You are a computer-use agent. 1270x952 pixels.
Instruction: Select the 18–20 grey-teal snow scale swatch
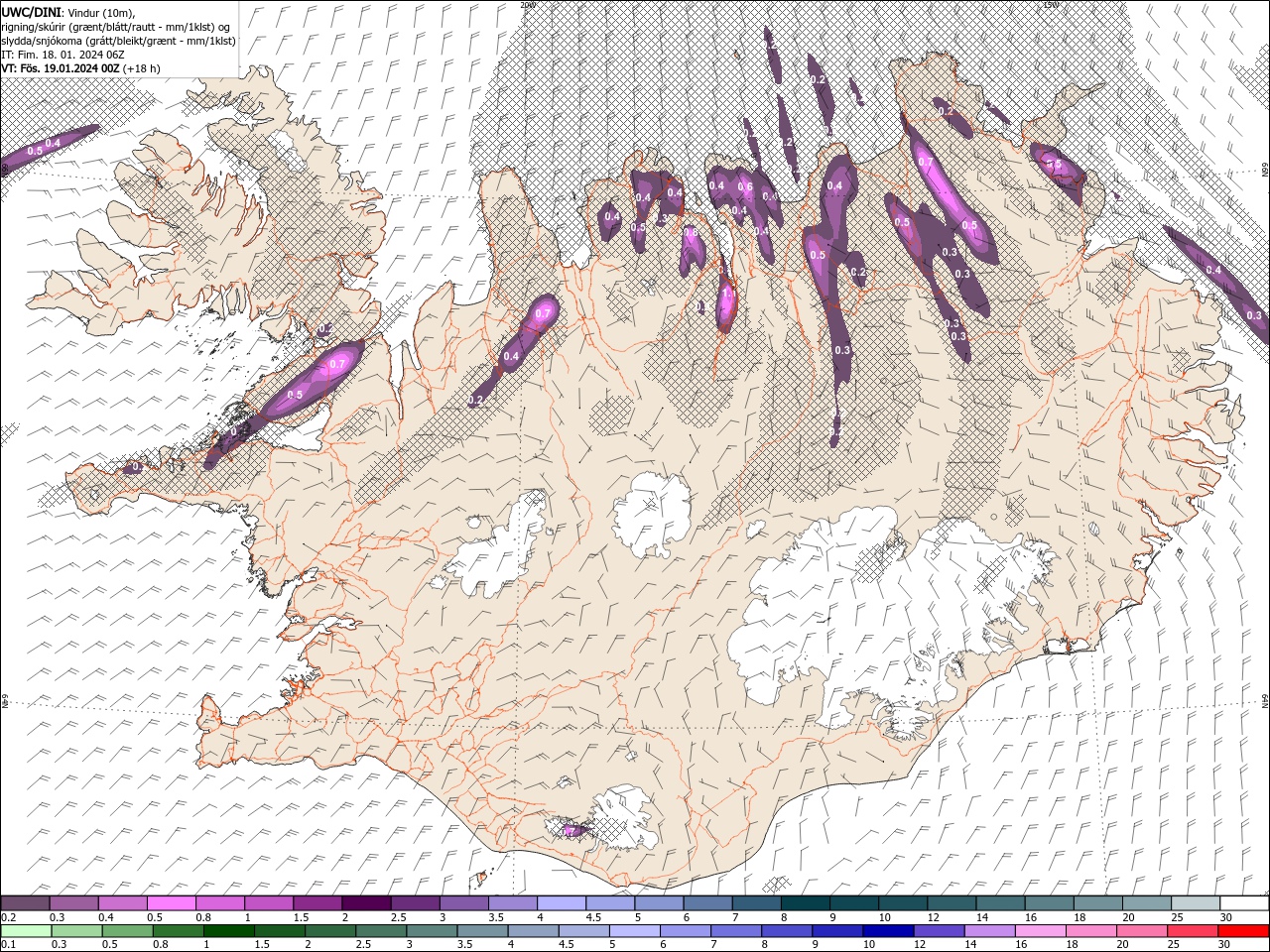(x=1098, y=903)
